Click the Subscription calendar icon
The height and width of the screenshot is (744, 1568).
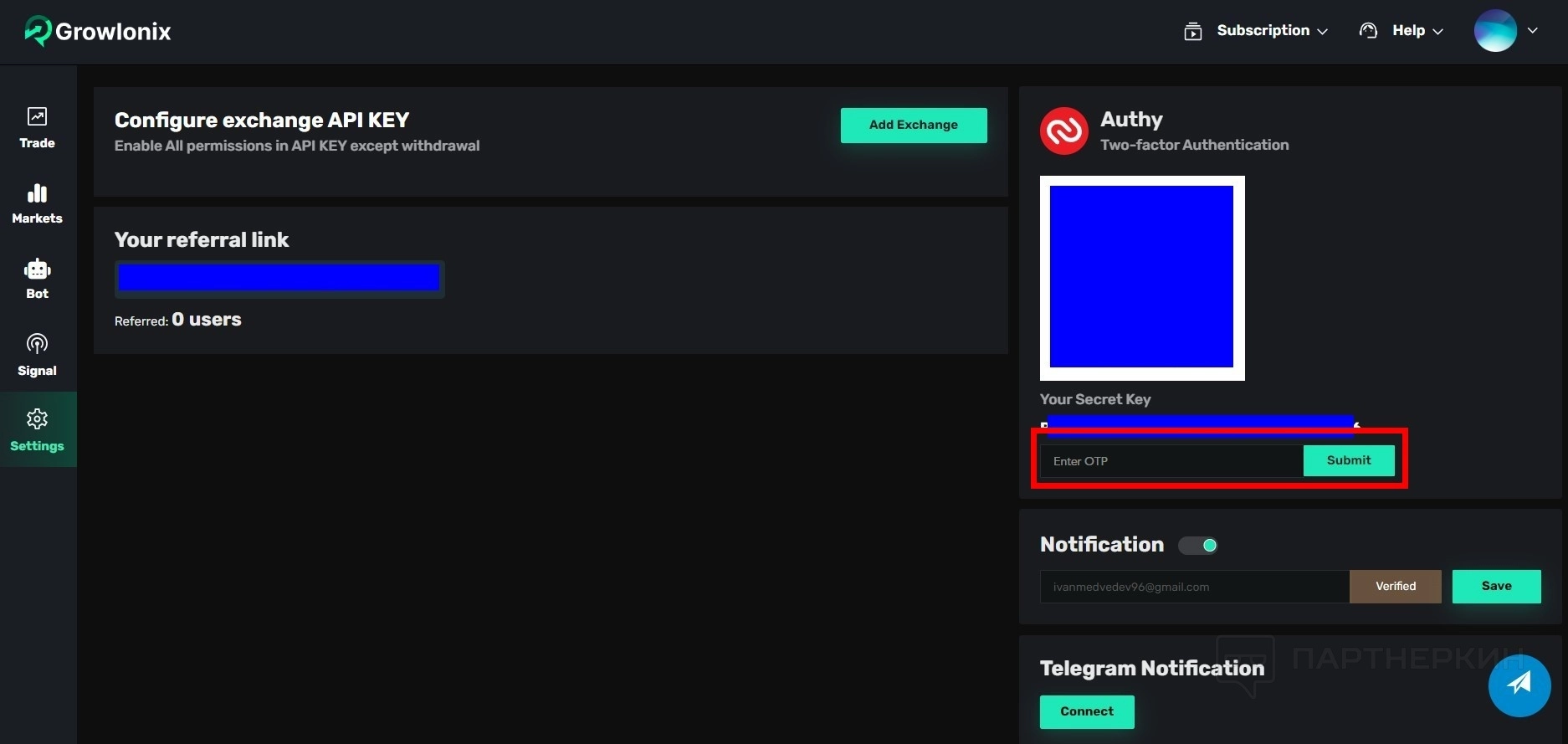pos(1193,31)
